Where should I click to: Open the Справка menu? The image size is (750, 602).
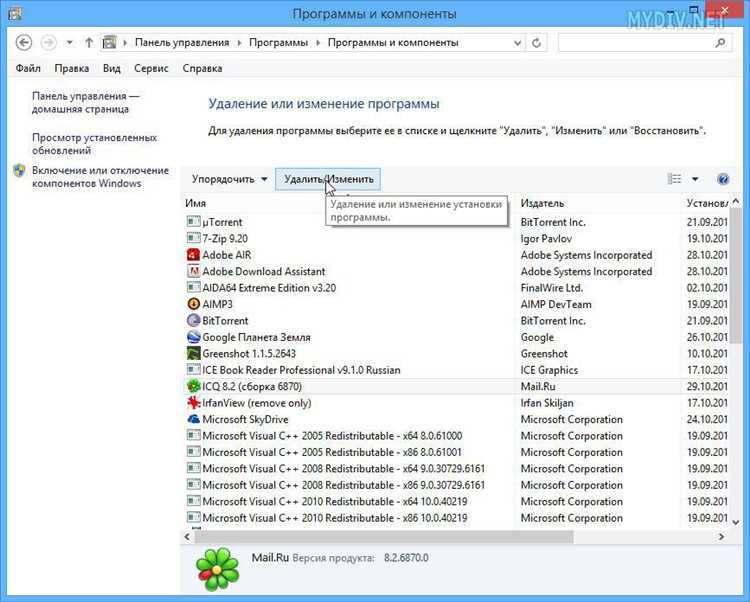202,68
